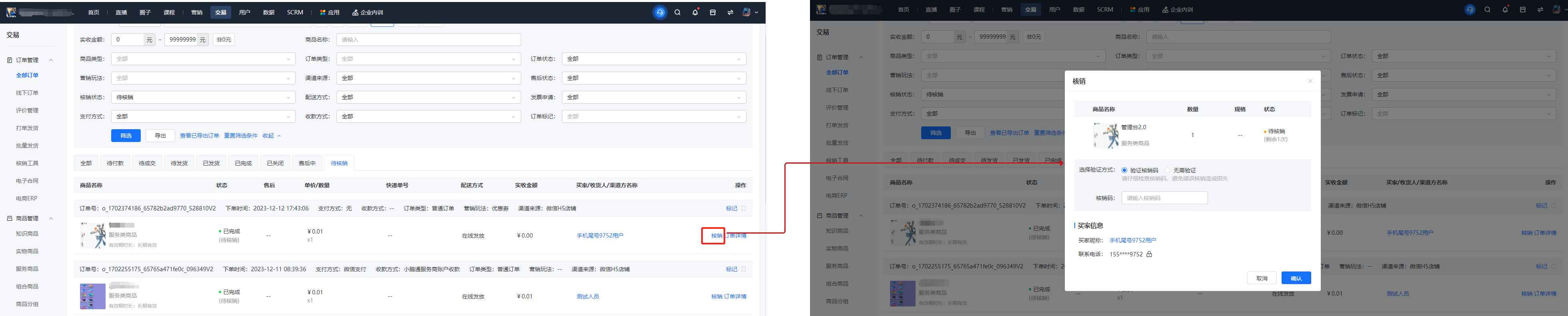The width and height of the screenshot is (1568, 316).
Task: Open 发票申请 dropdown in left screenshot
Action: [x=654, y=98]
